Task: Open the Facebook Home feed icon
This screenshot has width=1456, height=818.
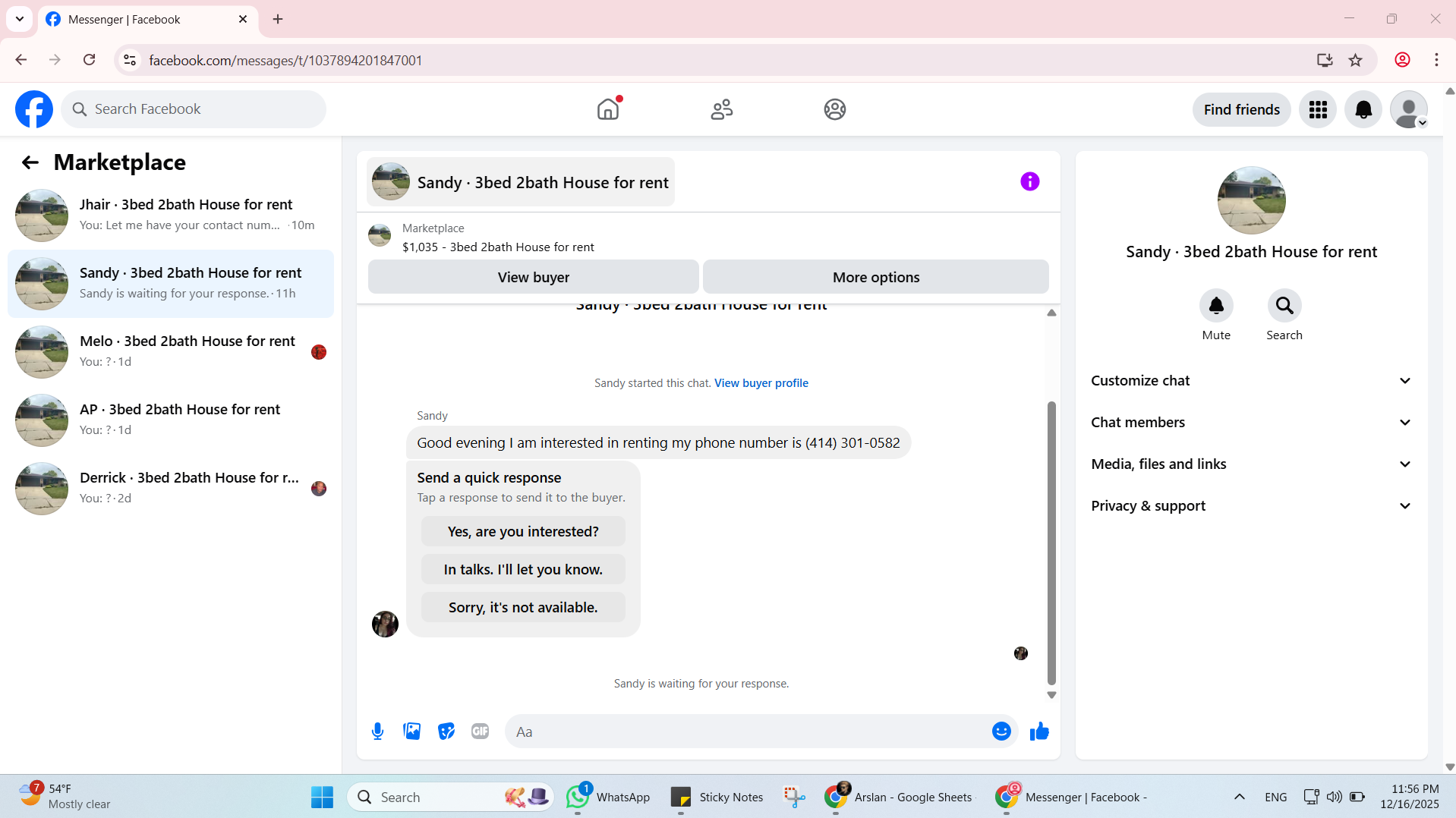Action: tap(608, 109)
